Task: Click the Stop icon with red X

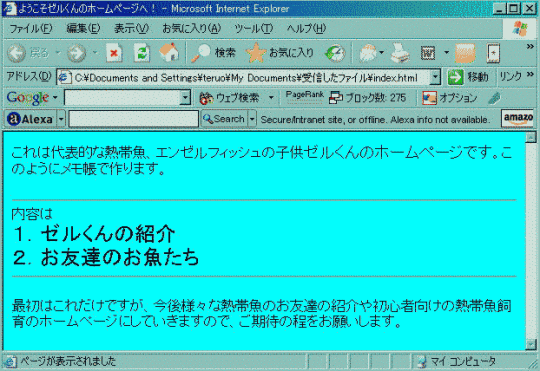Action: pos(114,53)
